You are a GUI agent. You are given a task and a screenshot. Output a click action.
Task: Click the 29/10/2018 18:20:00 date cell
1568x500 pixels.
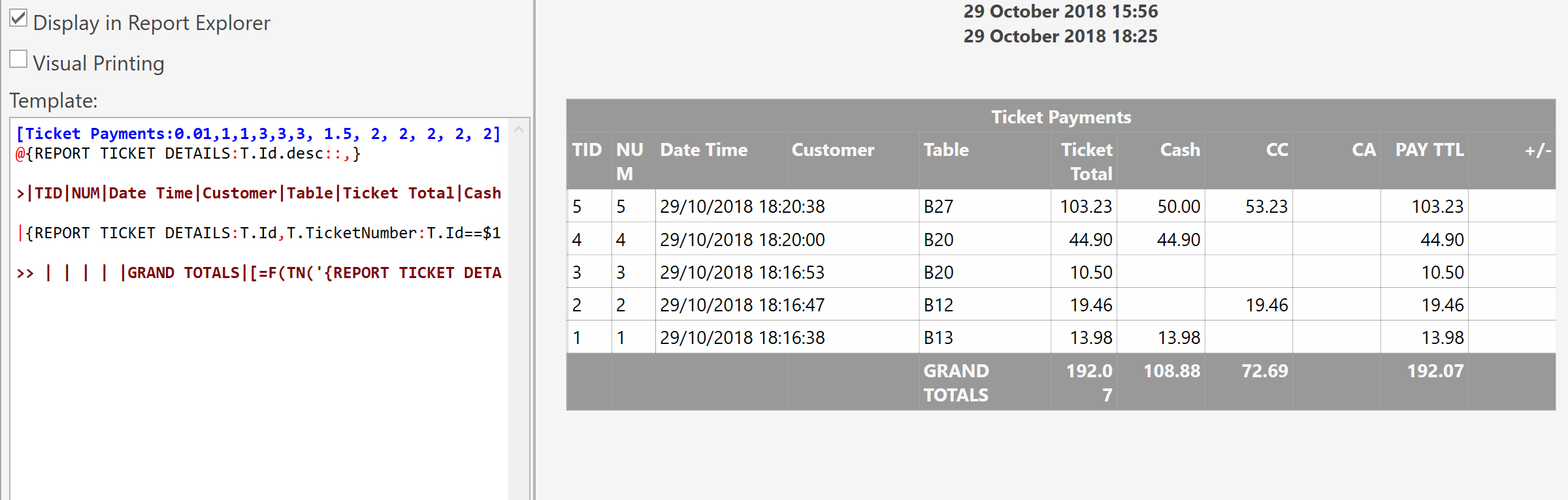pyautogui.click(x=742, y=240)
